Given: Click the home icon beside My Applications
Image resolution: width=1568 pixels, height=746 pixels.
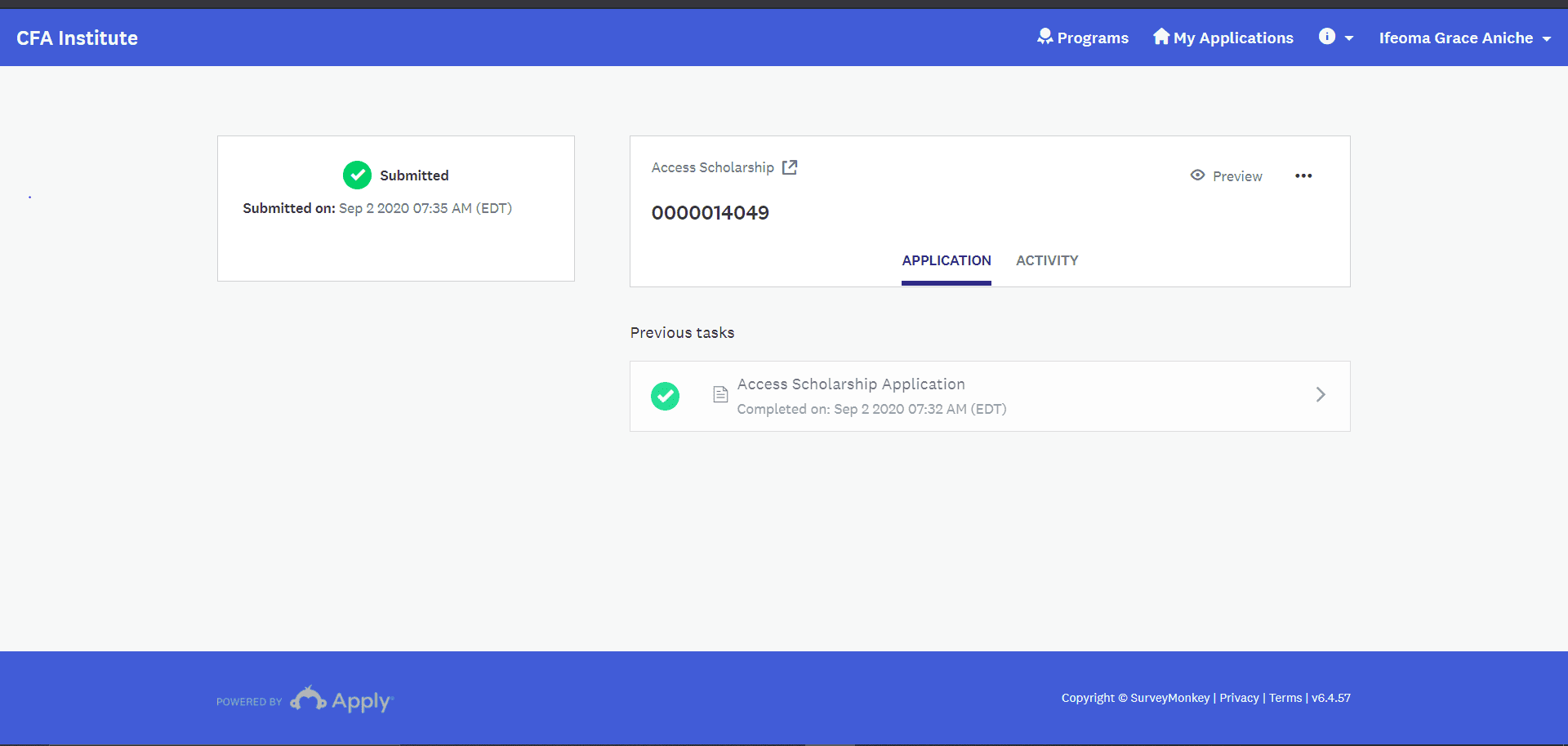Looking at the screenshot, I should [x=1160, y=37].
